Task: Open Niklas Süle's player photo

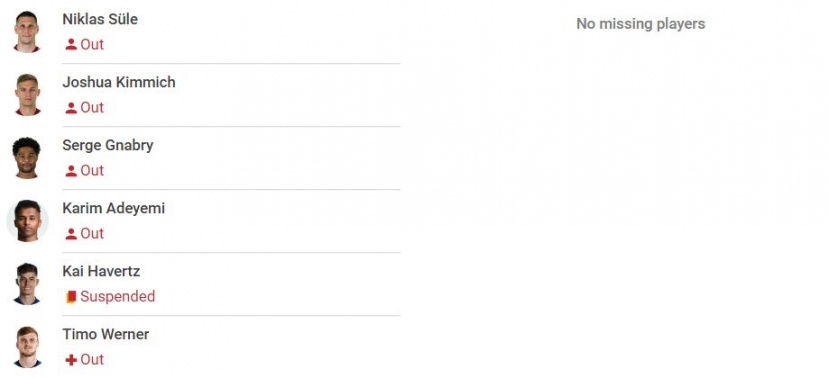Action: [26, 32]
